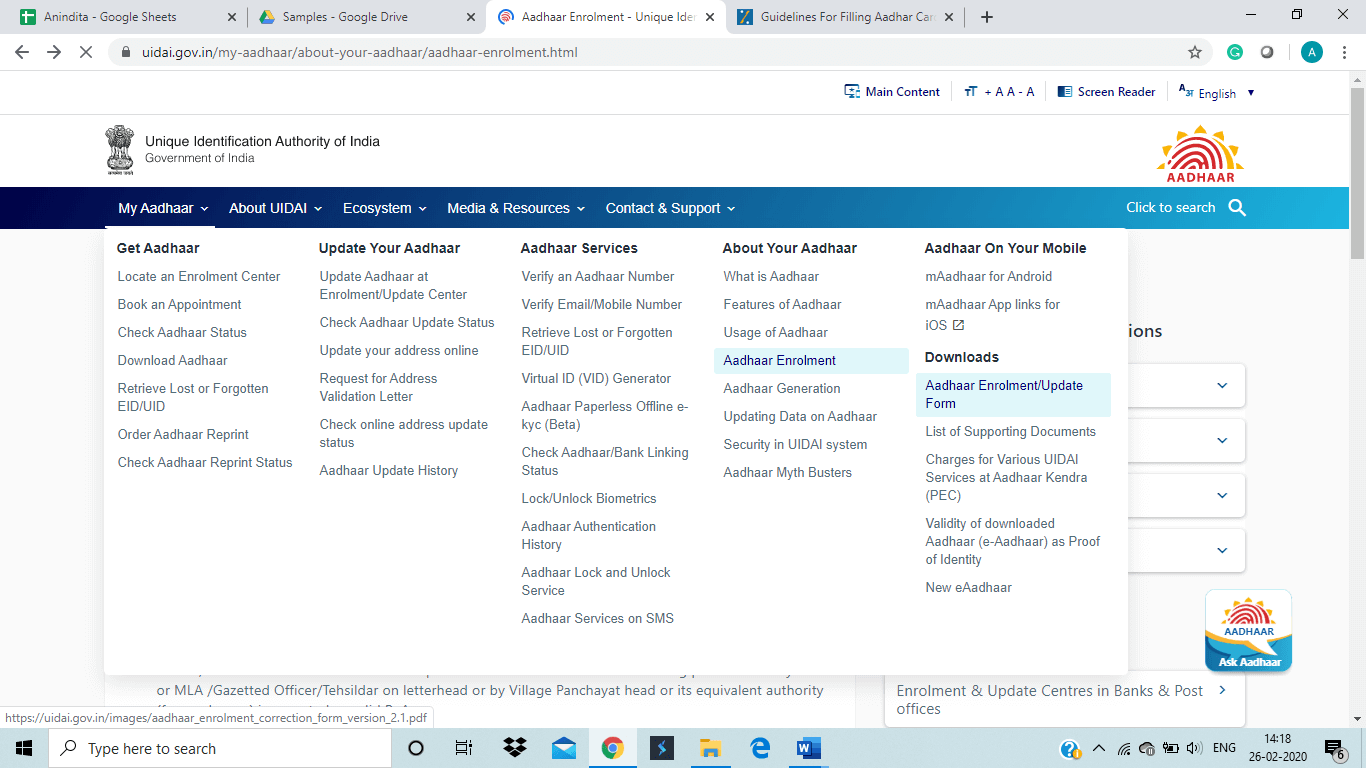Expand the English language dropdown
The image size is (1366, 768).
pyautogui.click(x=1216, y=93)
